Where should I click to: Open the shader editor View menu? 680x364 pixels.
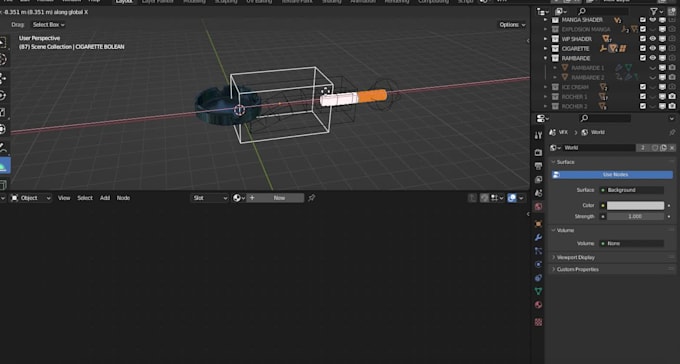click(64, 198)
